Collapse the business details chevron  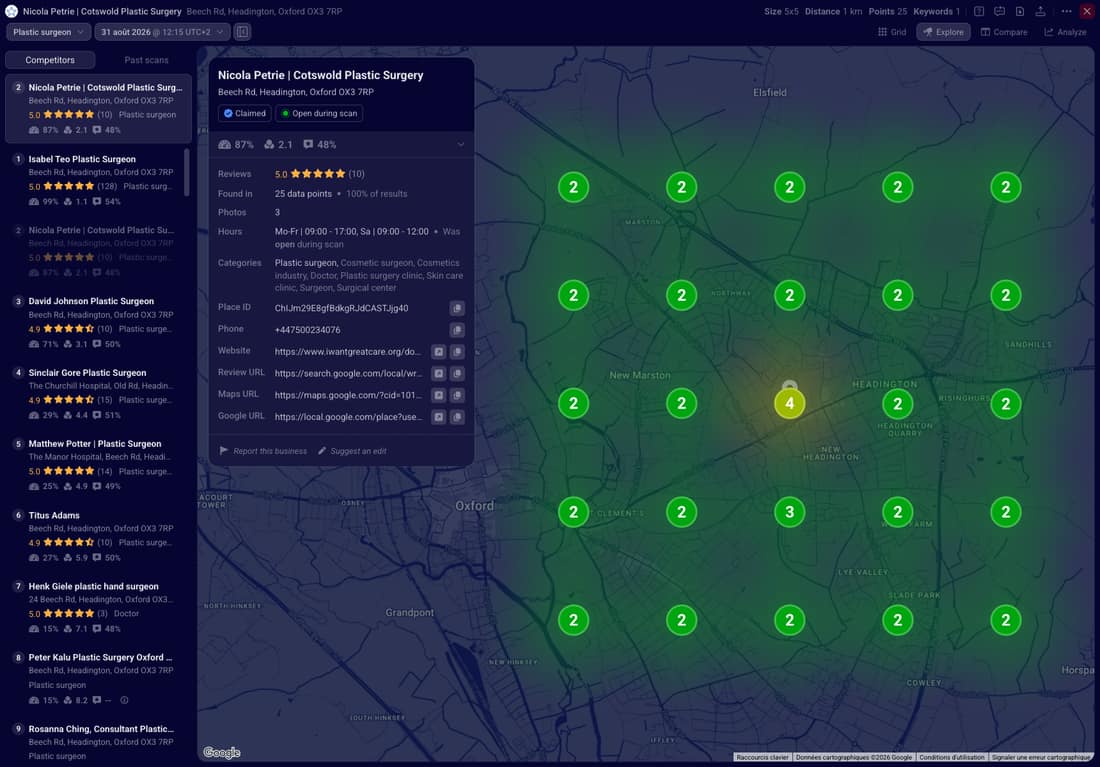461,145
